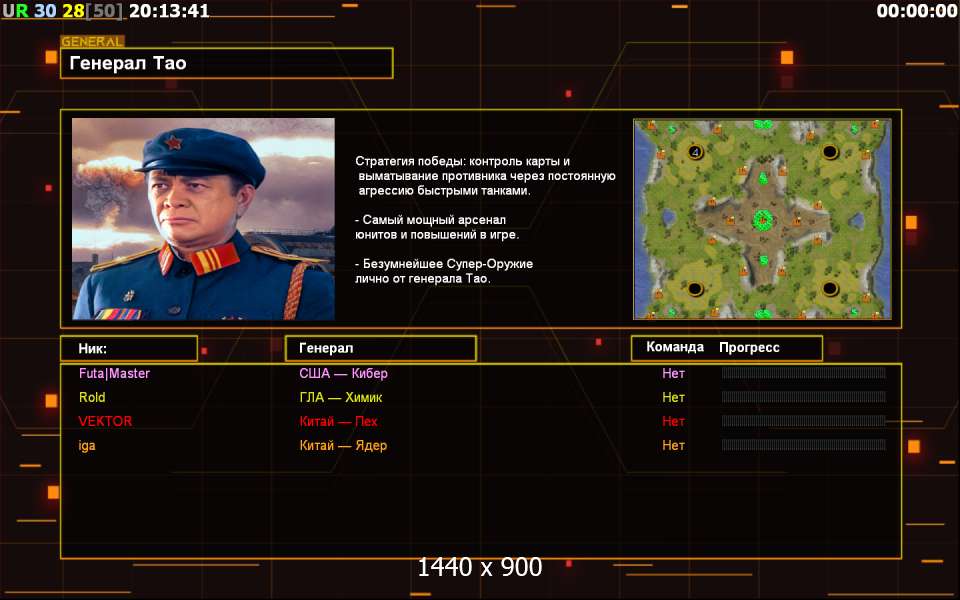Click team value 'Нет' for Rold
This screenshot has width=960, height=600.
pos(673,397)
